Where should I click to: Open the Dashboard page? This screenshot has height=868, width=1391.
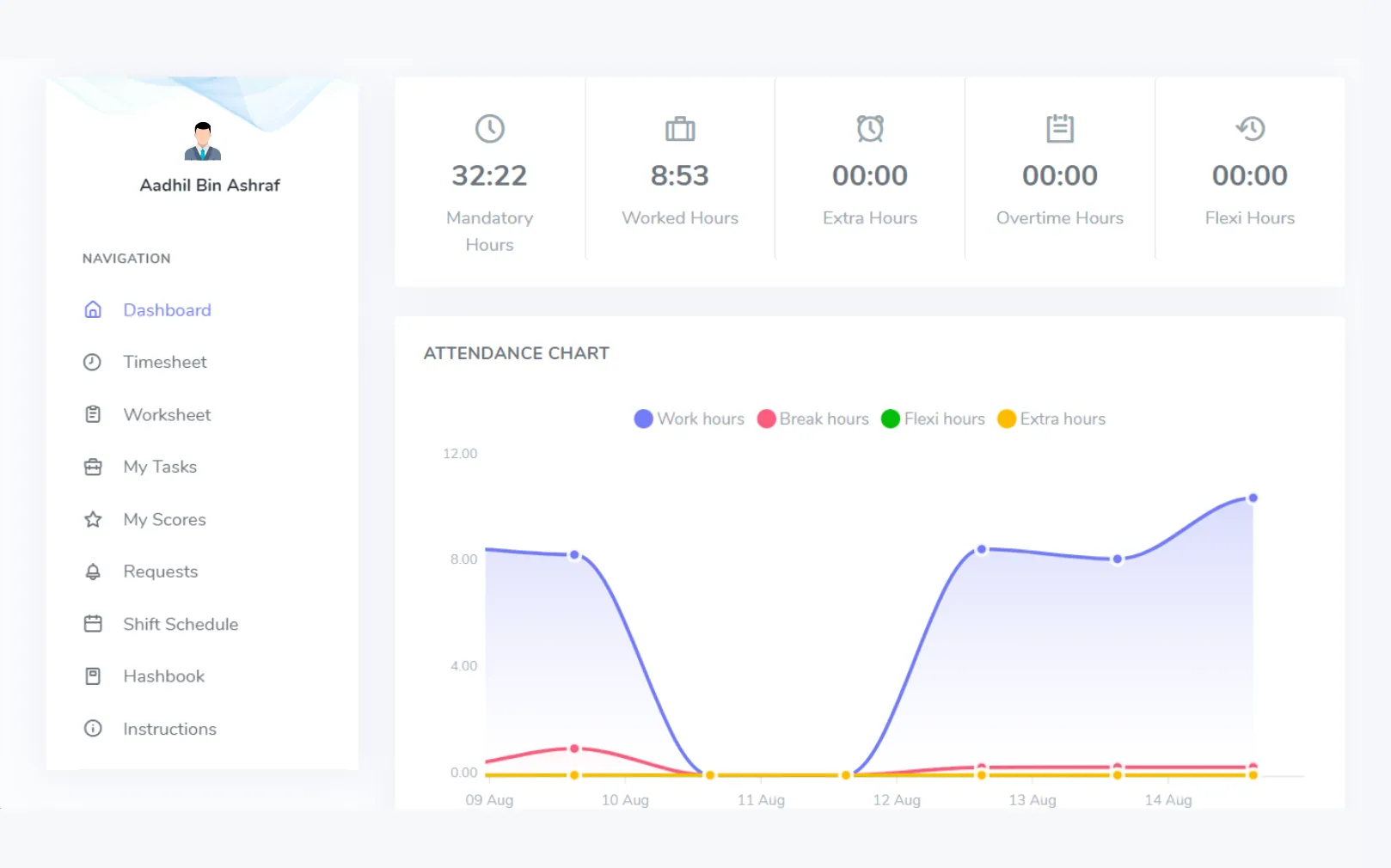167,310
